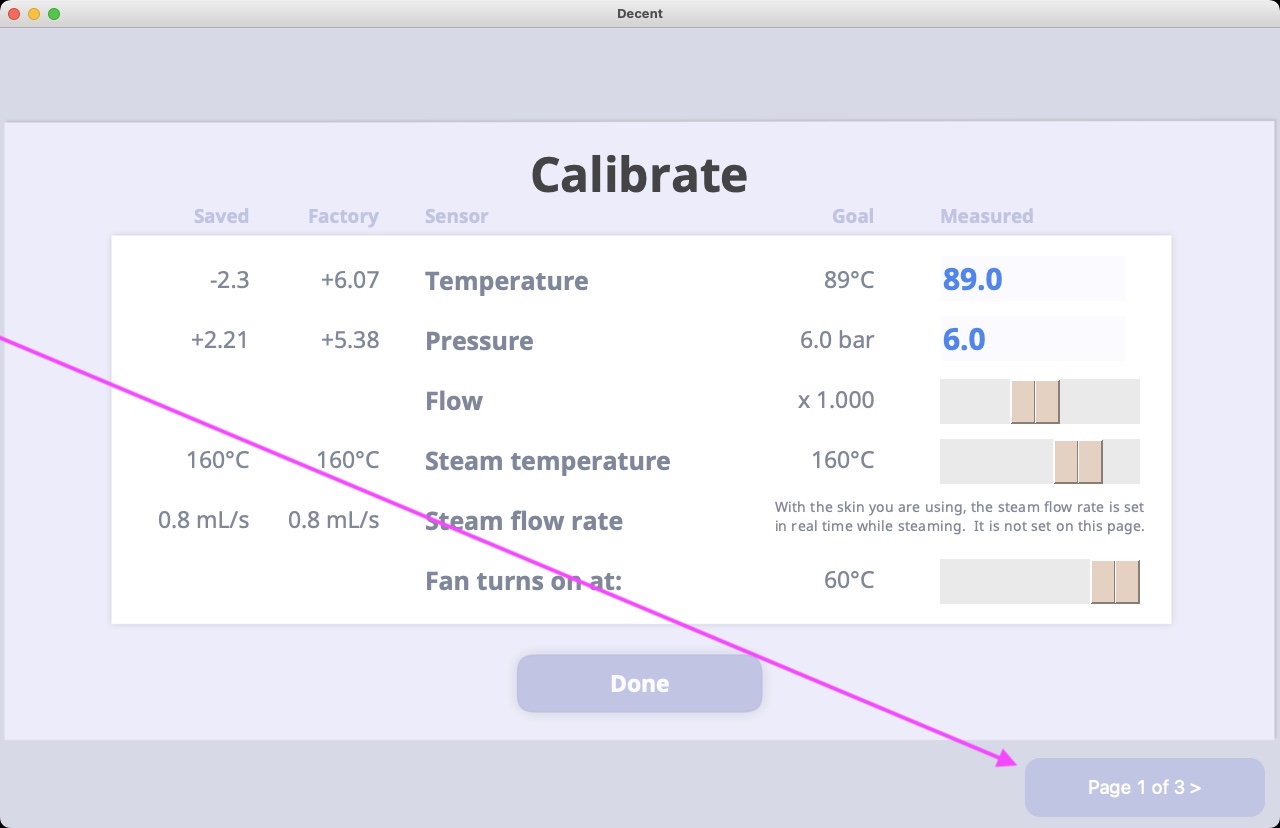Click the factory steam temperature 160°C value
The image size is (1280, 828).
pos(348,460)
